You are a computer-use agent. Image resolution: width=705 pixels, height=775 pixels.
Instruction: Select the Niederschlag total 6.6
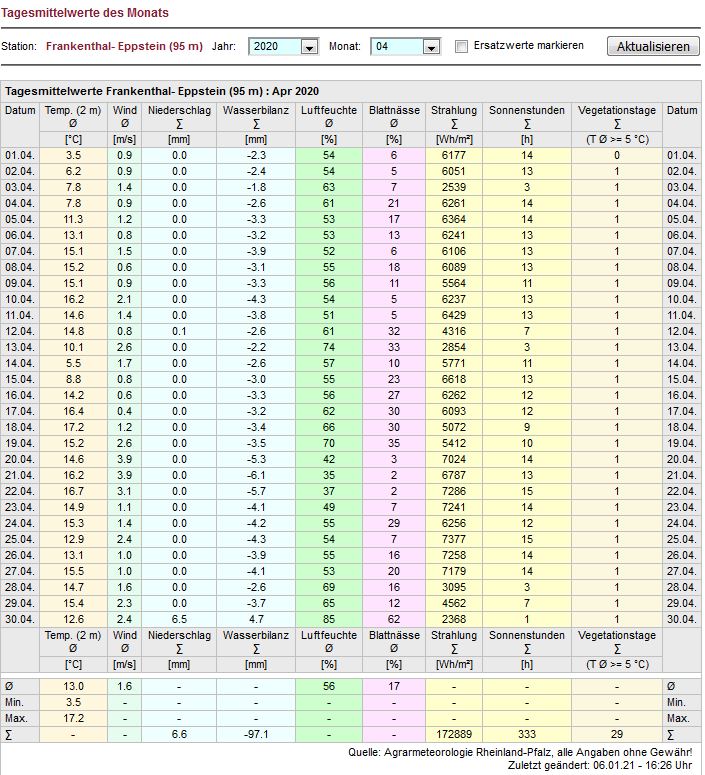pyautogui.click(x=179, y=735)
